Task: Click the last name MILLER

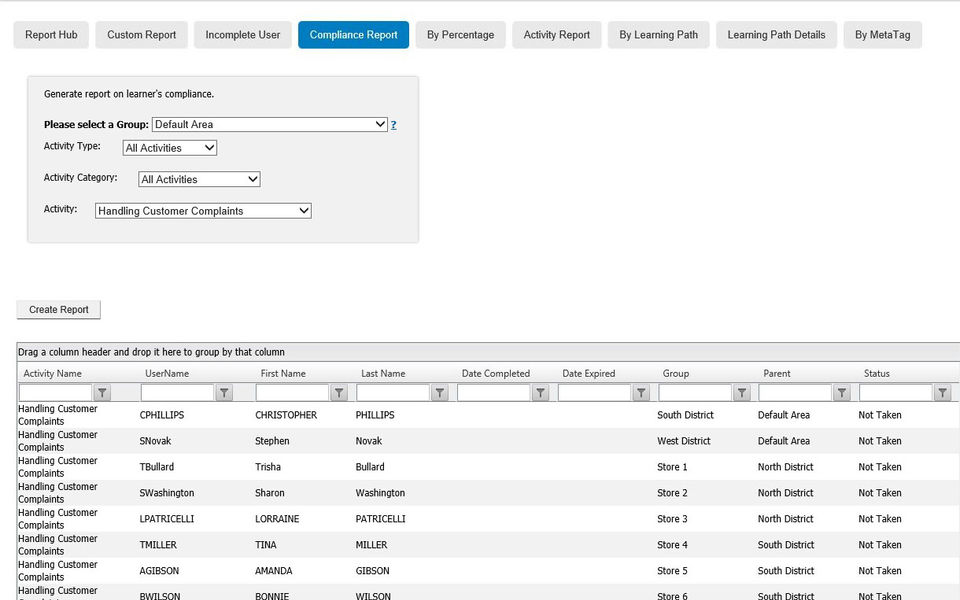Action: tap(372, 545)
